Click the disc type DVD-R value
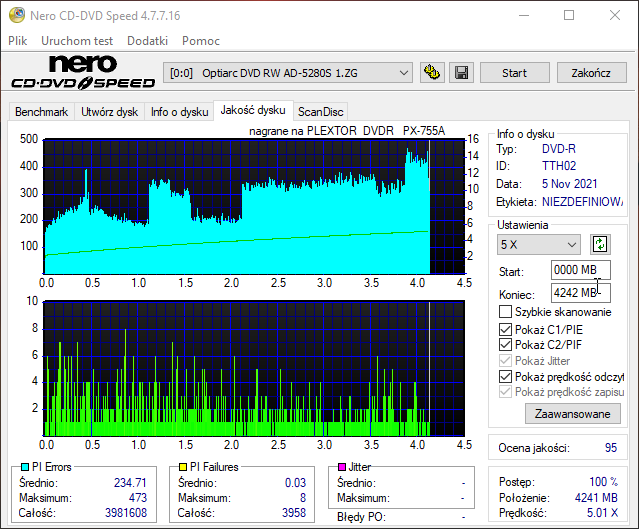Screen dimensions: 639x529 coord(559,149)
